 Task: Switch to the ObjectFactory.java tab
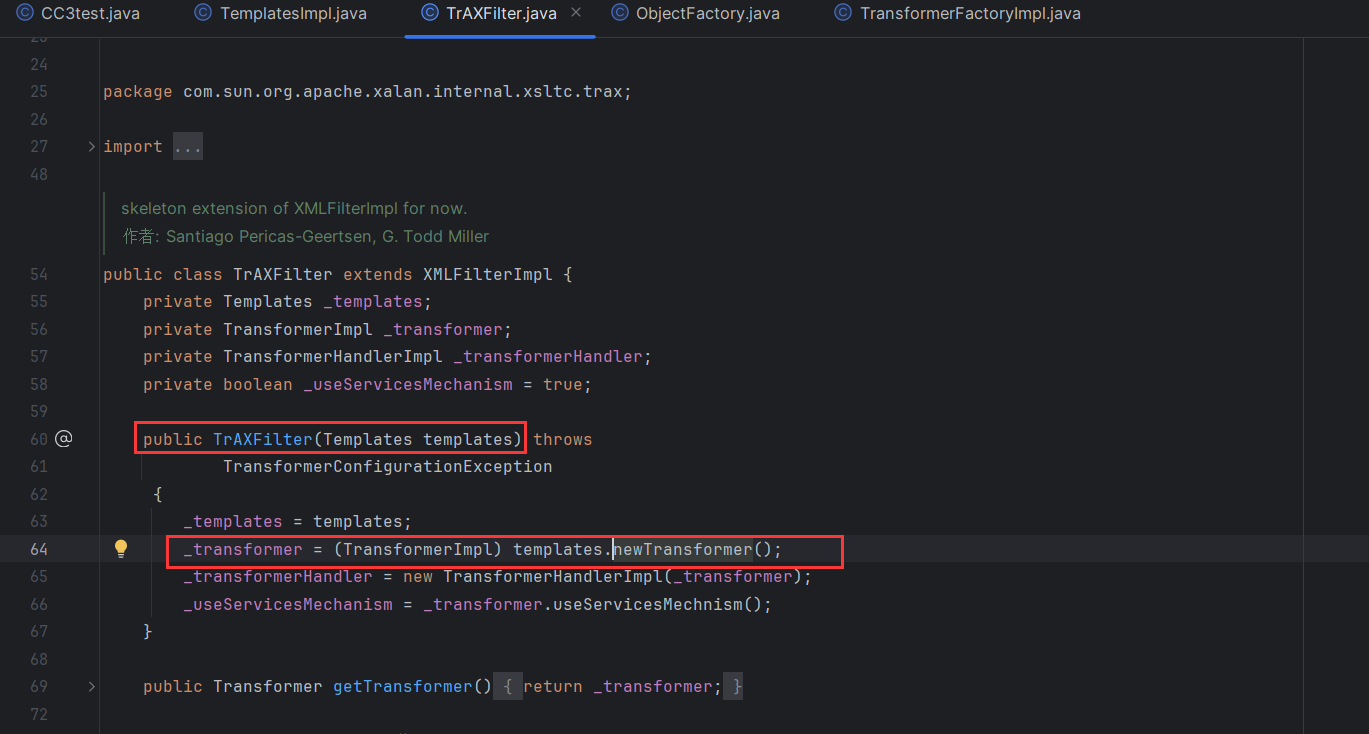coord(694,14)
